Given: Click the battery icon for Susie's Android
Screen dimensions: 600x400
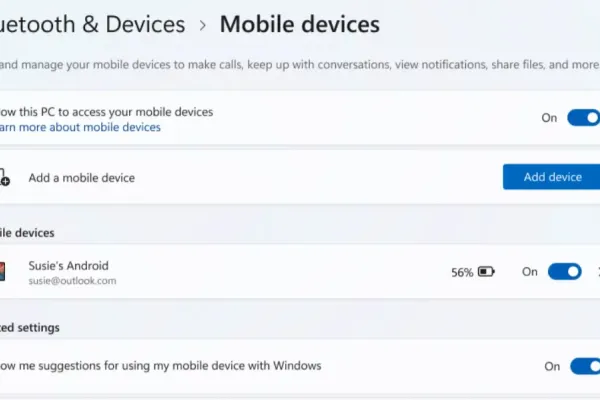Looking at the screenshot, I should pos(486,271).
